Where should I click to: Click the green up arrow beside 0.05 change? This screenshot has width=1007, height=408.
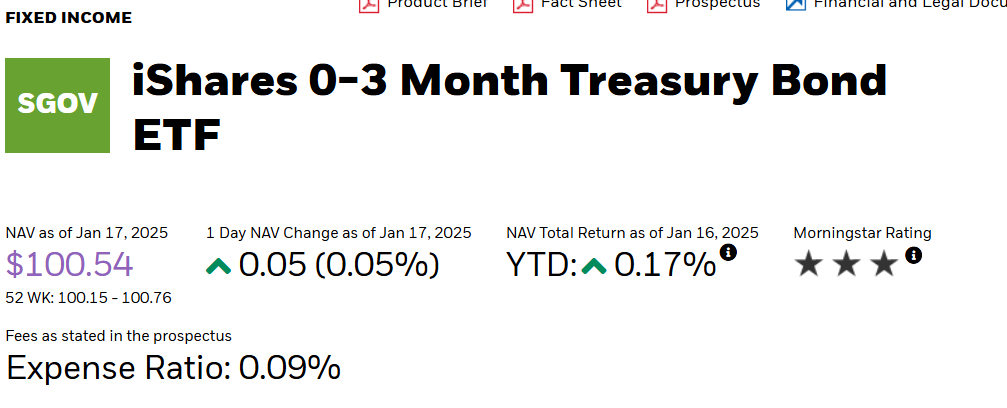click(x=218, y=265)
